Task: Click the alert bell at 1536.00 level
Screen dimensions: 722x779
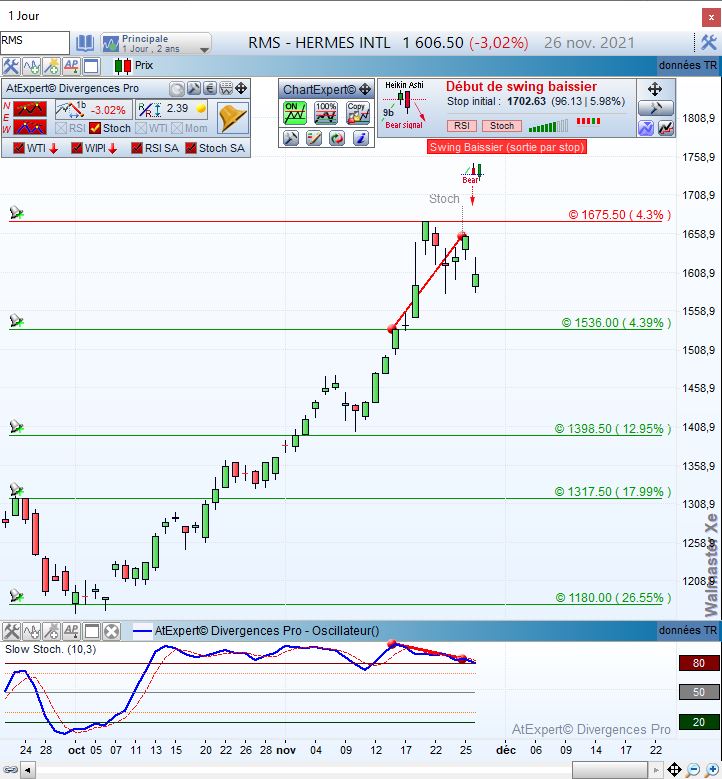Action: click(16, 321)
